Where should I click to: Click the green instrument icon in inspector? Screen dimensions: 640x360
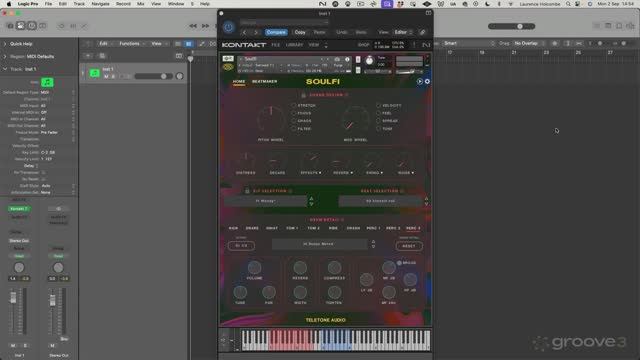(47, 82)
